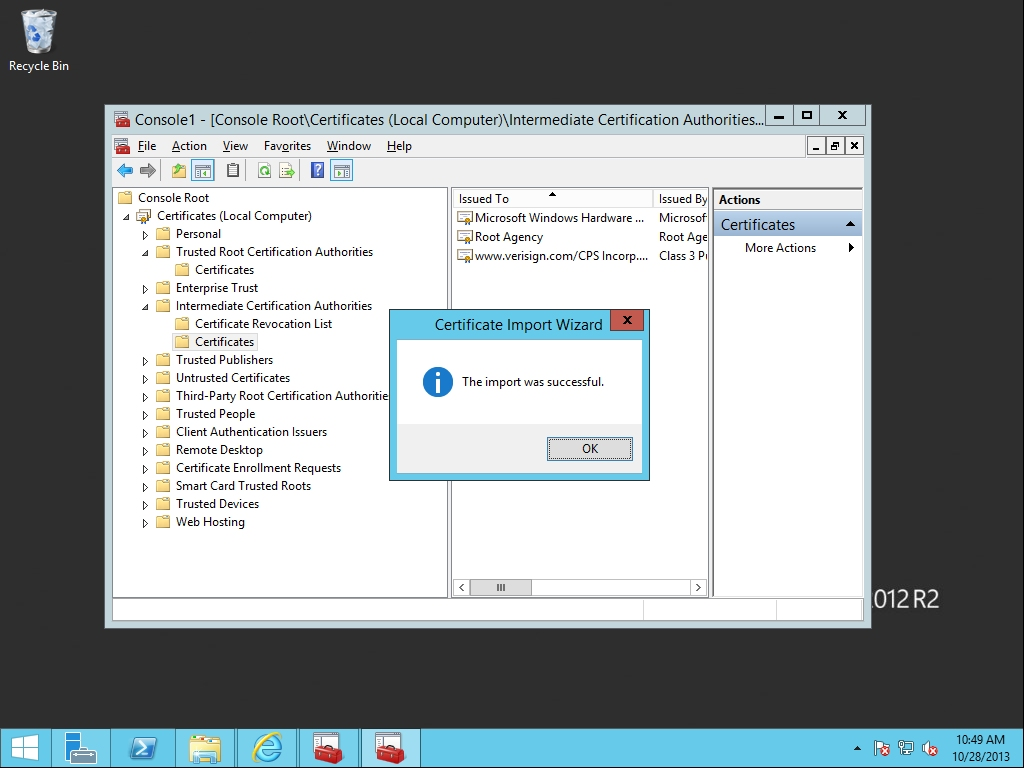Open More Actions in Actions pane
The image size is (1024, 768).
click(x=780, y=248)
